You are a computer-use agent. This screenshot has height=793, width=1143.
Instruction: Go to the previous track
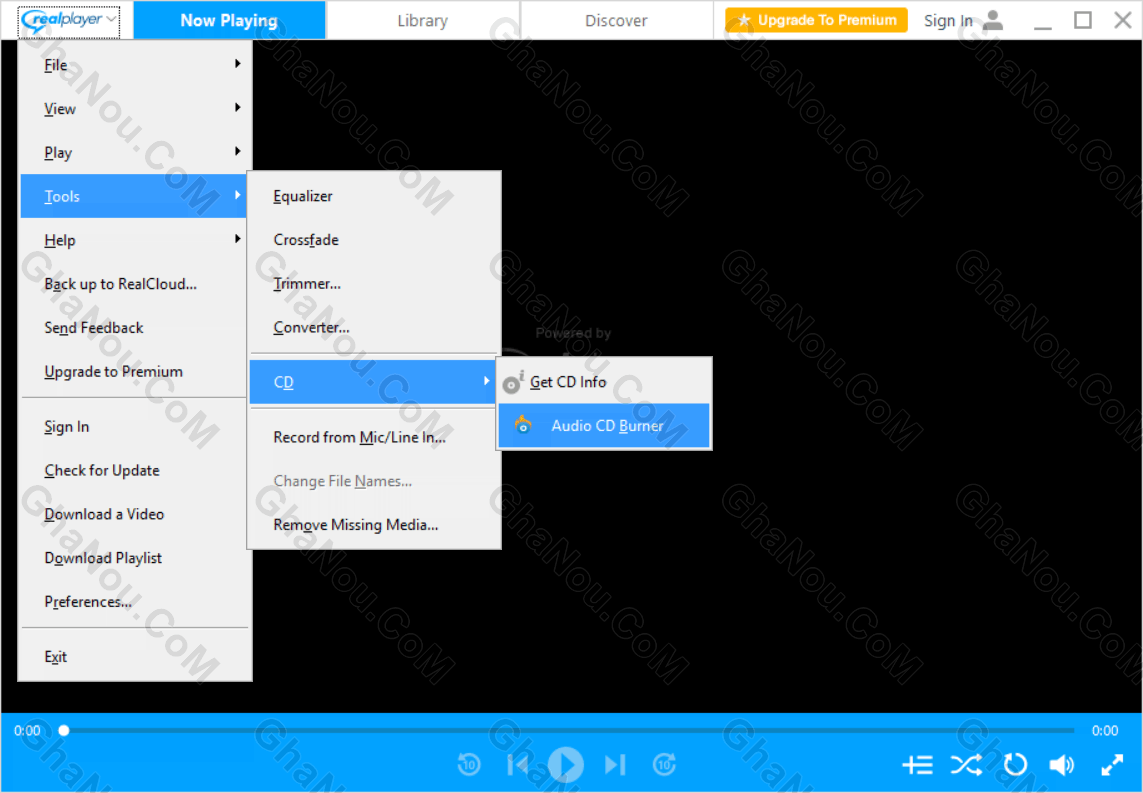tap(517, 765)
